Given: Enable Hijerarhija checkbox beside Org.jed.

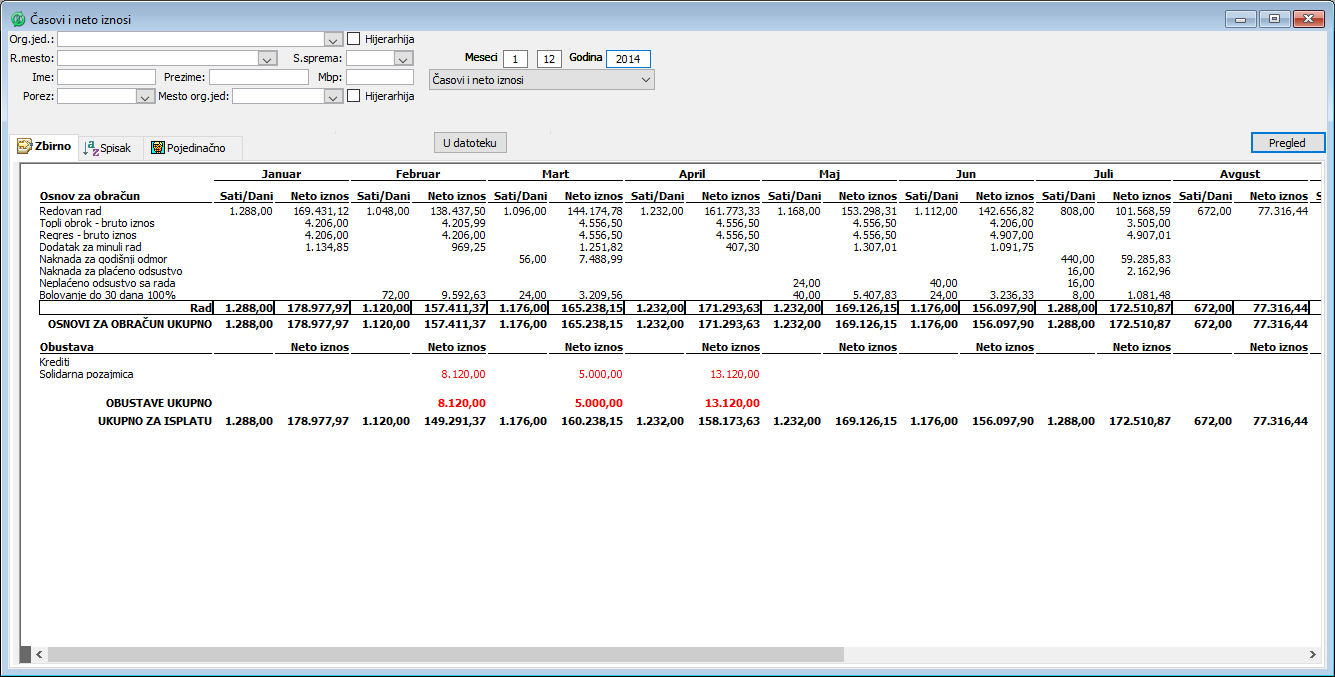Looking at the screenshot, I should pyautogui.click(x=354, y=39).
